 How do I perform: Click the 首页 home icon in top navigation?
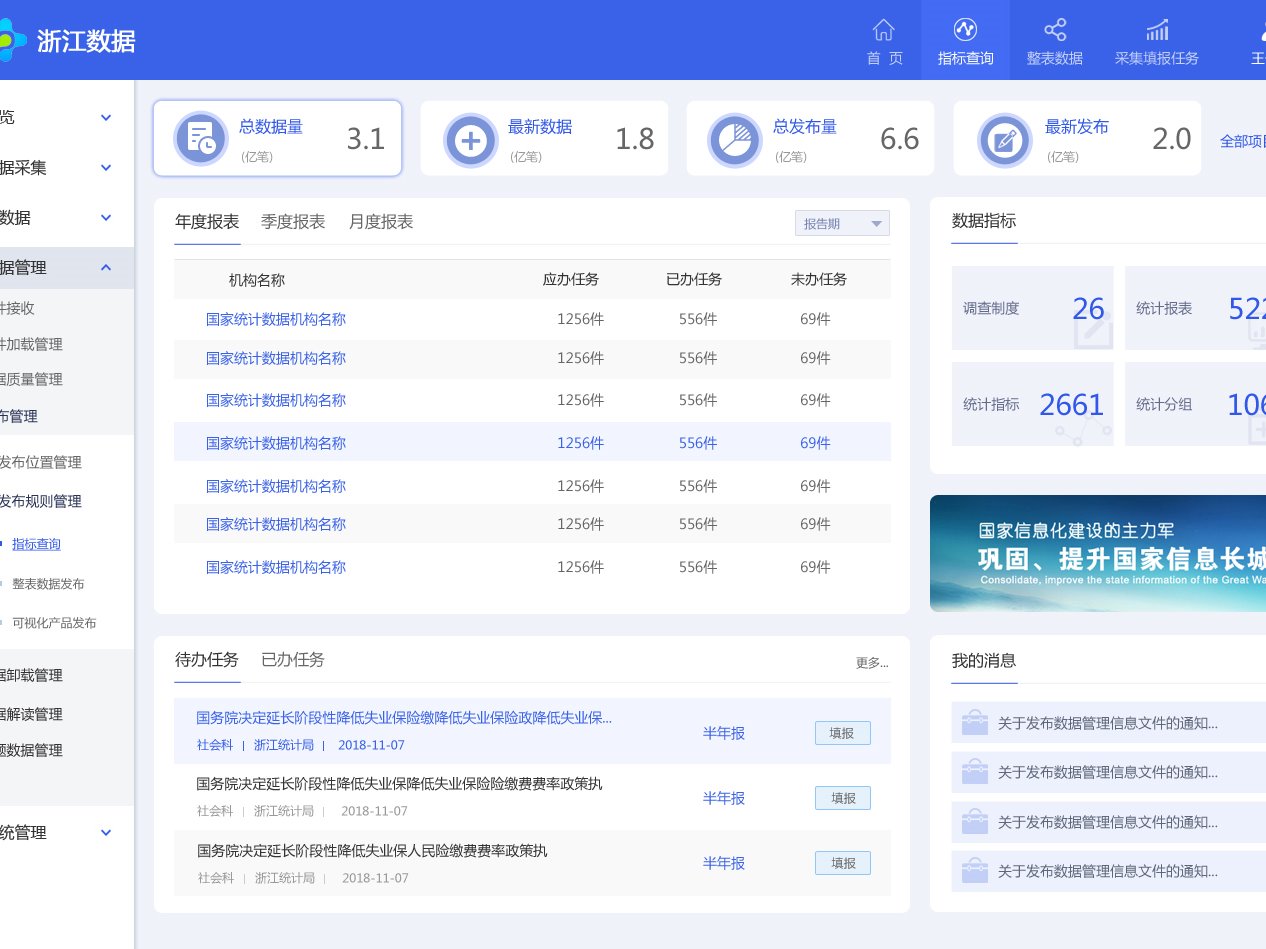tap(884, 31)
